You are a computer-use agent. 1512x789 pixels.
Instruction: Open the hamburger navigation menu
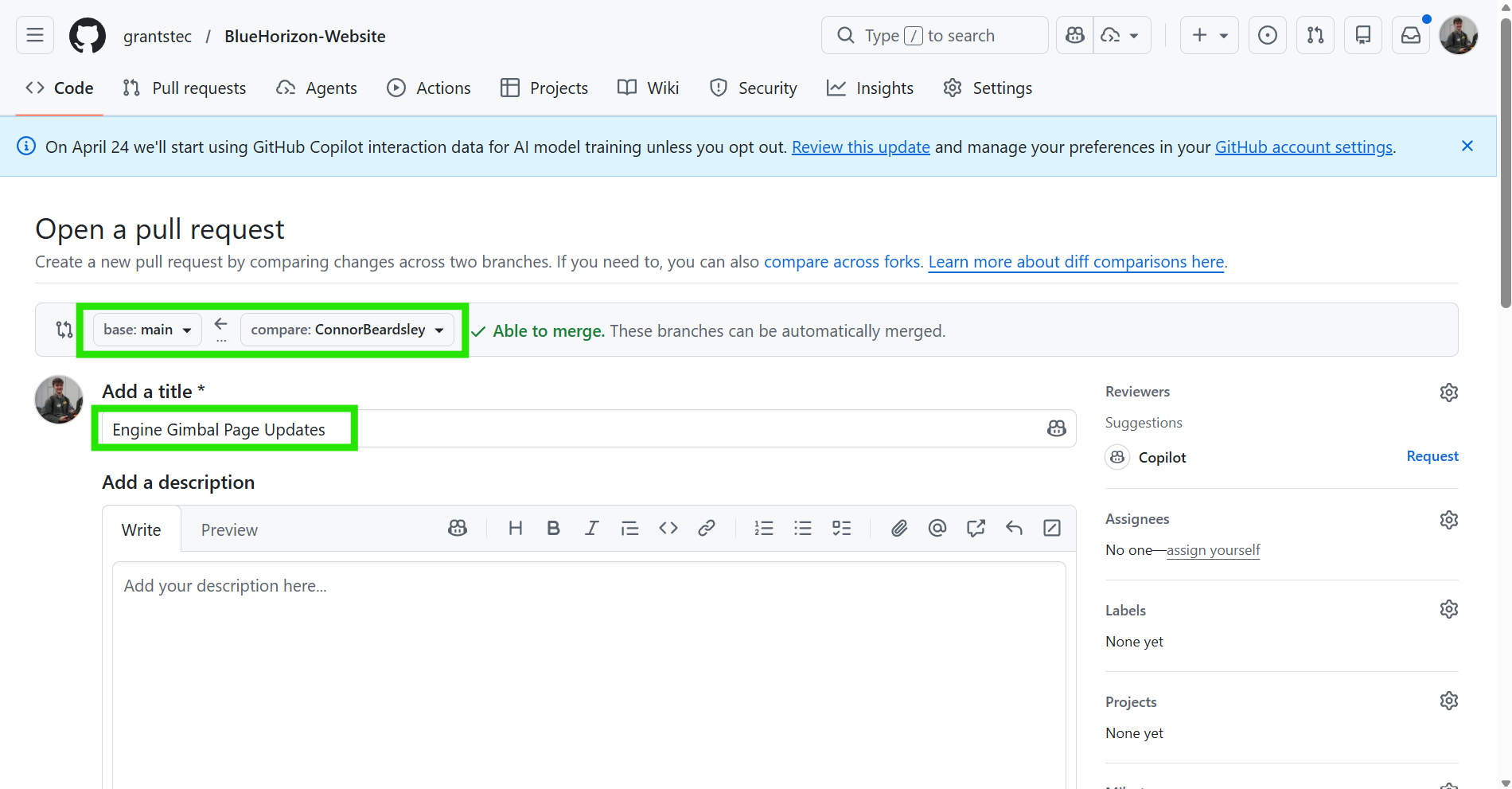pos(35,35)
